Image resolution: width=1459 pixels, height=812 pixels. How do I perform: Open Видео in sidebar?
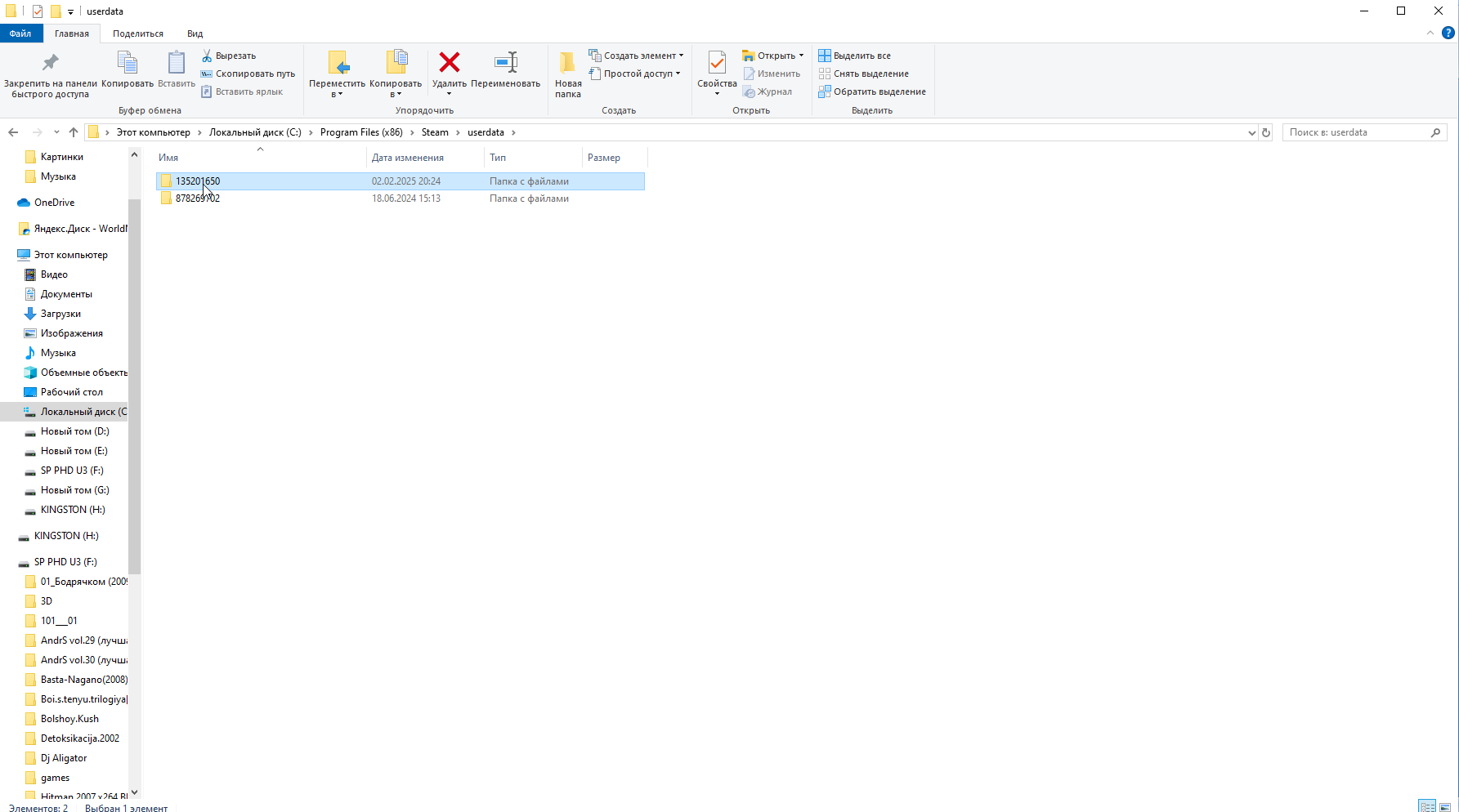click(x=54, y=274)
